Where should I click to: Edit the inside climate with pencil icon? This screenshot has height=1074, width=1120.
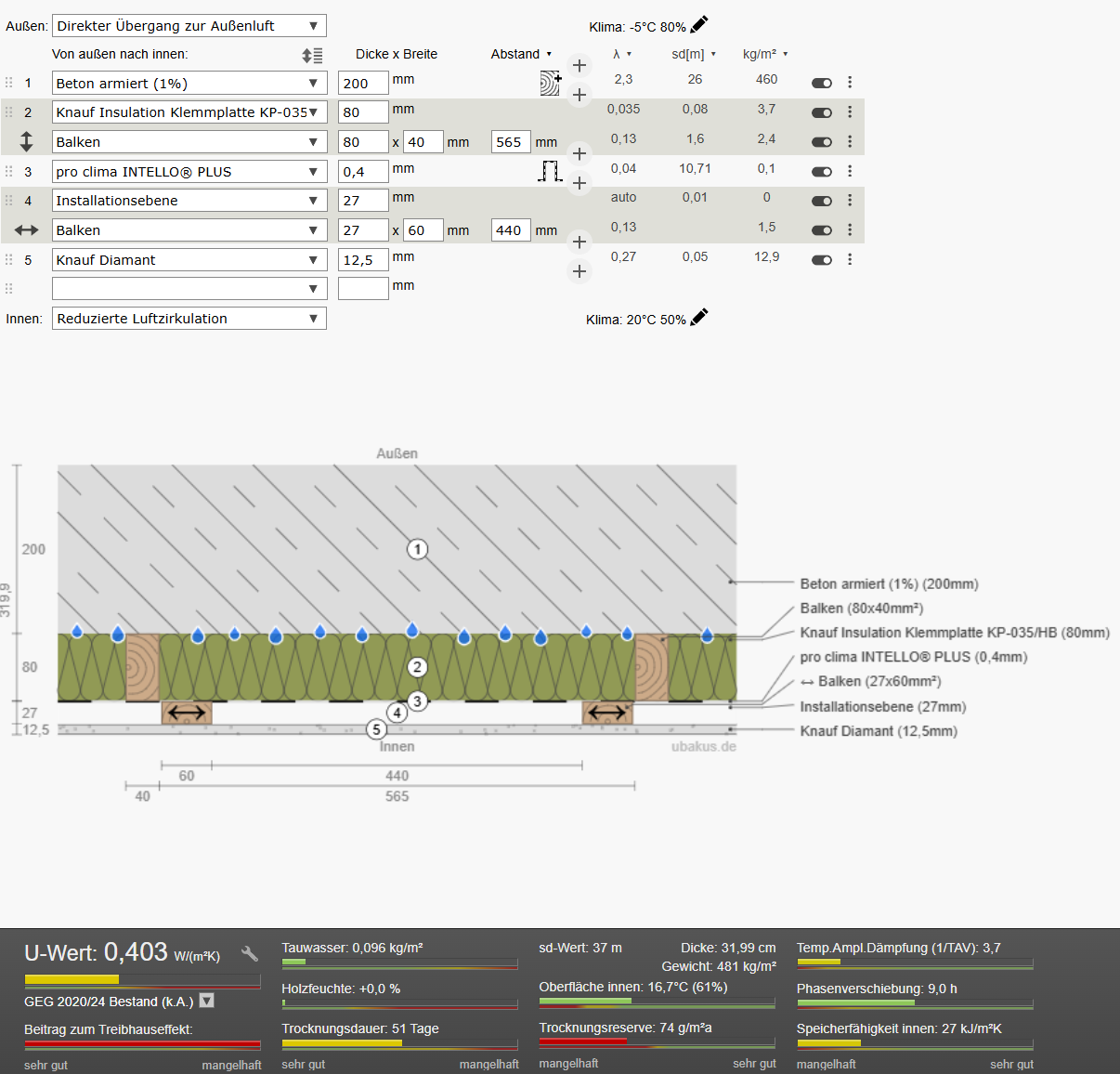pyautogui.click(x=699, y=318)
